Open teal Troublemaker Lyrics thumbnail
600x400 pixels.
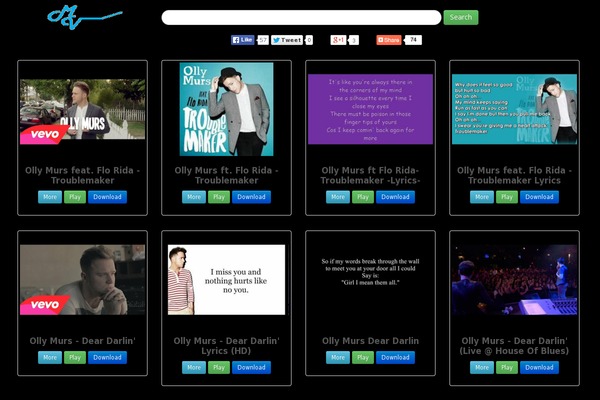(x=514, y=109)
